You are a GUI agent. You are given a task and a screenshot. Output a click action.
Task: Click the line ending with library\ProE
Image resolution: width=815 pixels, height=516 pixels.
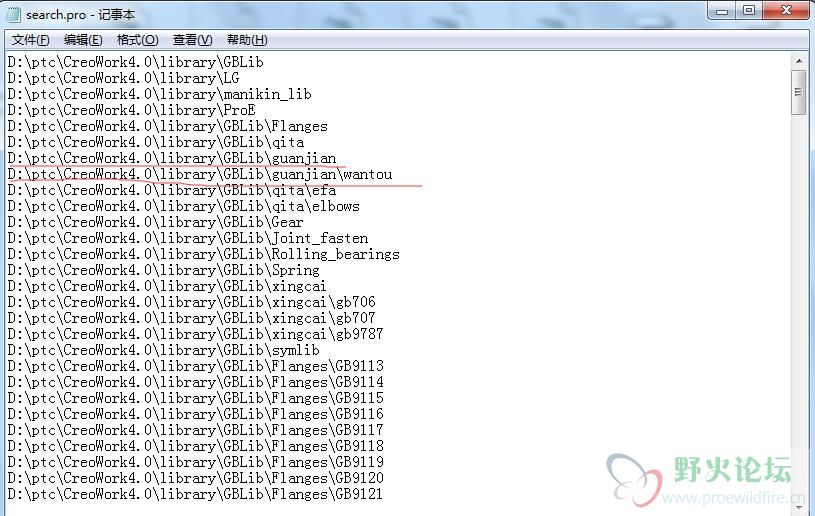click(x=131, y=111)
